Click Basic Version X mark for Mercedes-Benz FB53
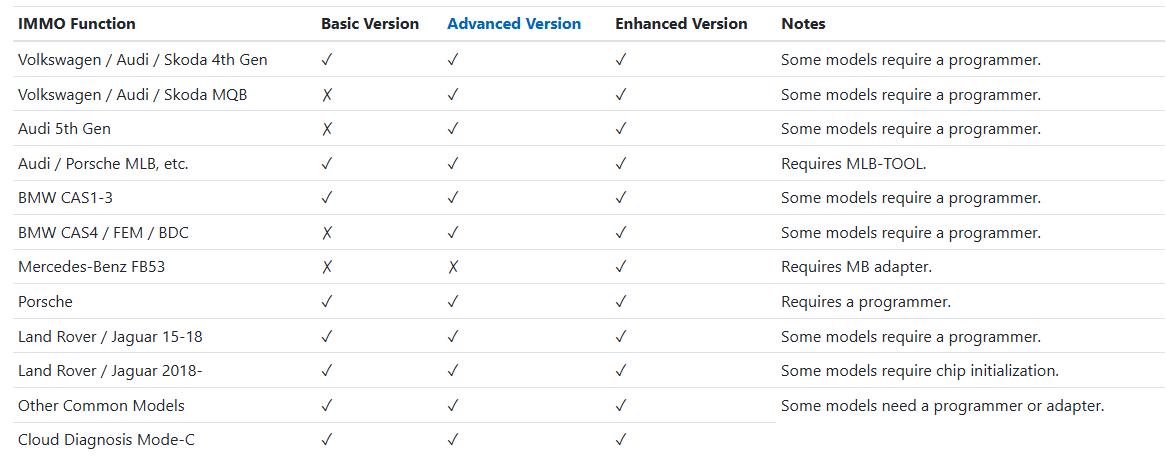The height and width of the screenshot is (463, 1166). click(327, 267)
